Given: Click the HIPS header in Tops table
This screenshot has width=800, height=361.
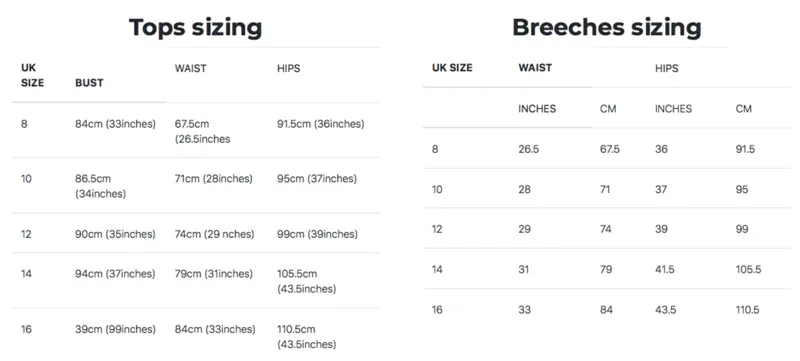Looking at the screenshot, I should 288,68.
